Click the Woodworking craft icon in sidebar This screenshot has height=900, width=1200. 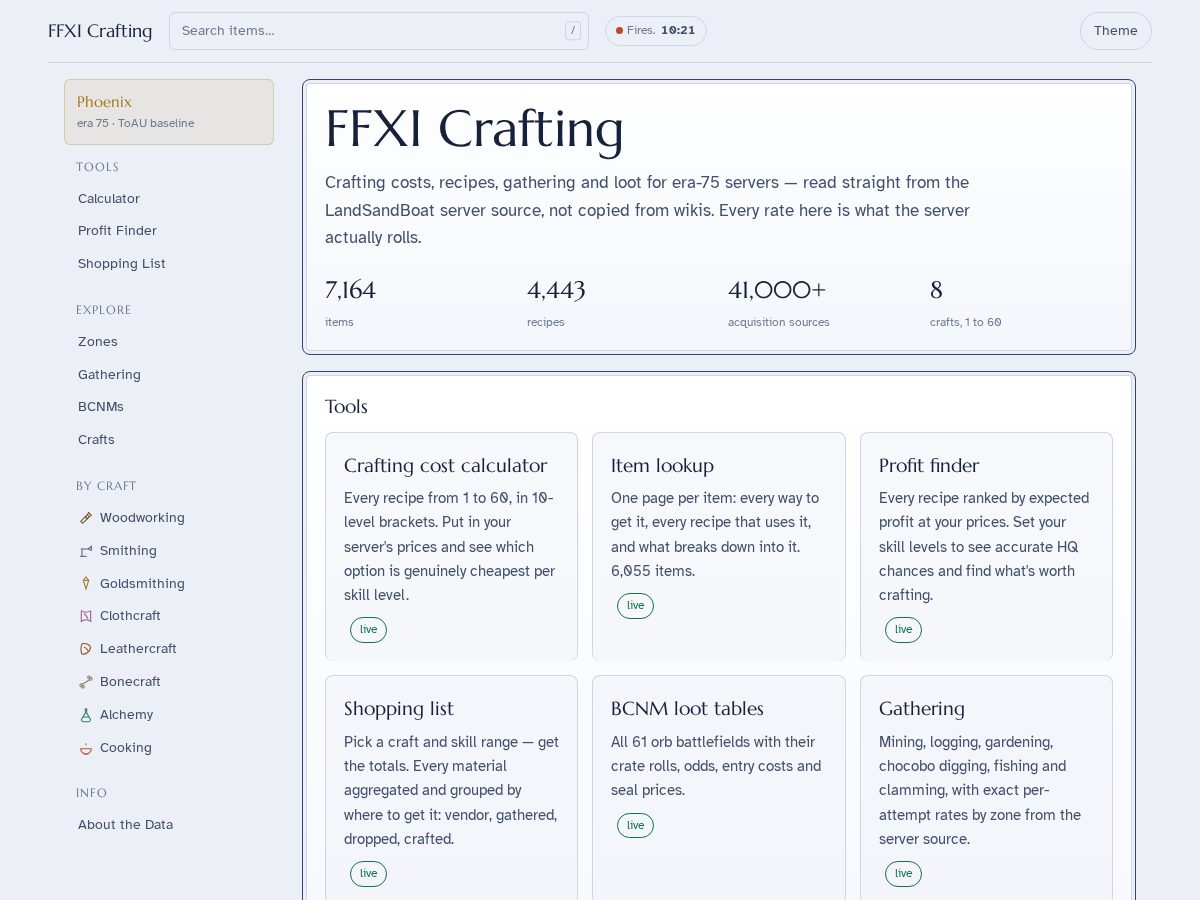(x=86, y=518)
